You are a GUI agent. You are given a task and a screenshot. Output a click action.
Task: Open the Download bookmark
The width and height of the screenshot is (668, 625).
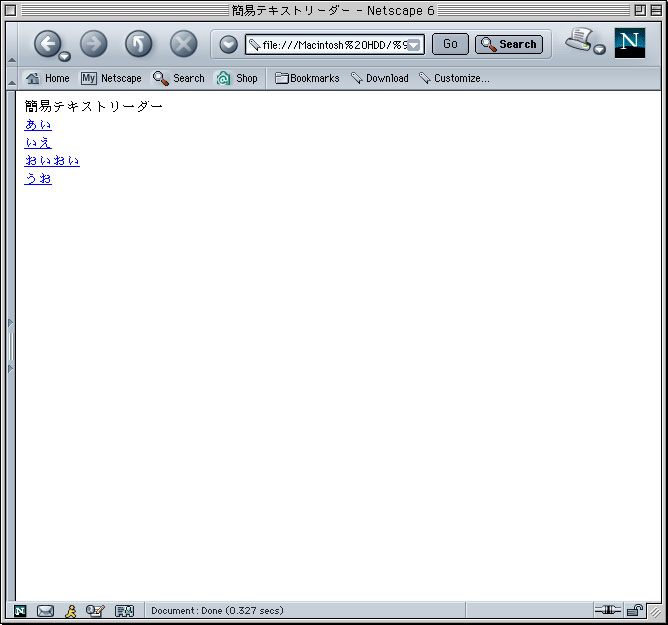(x=380, y=78)
